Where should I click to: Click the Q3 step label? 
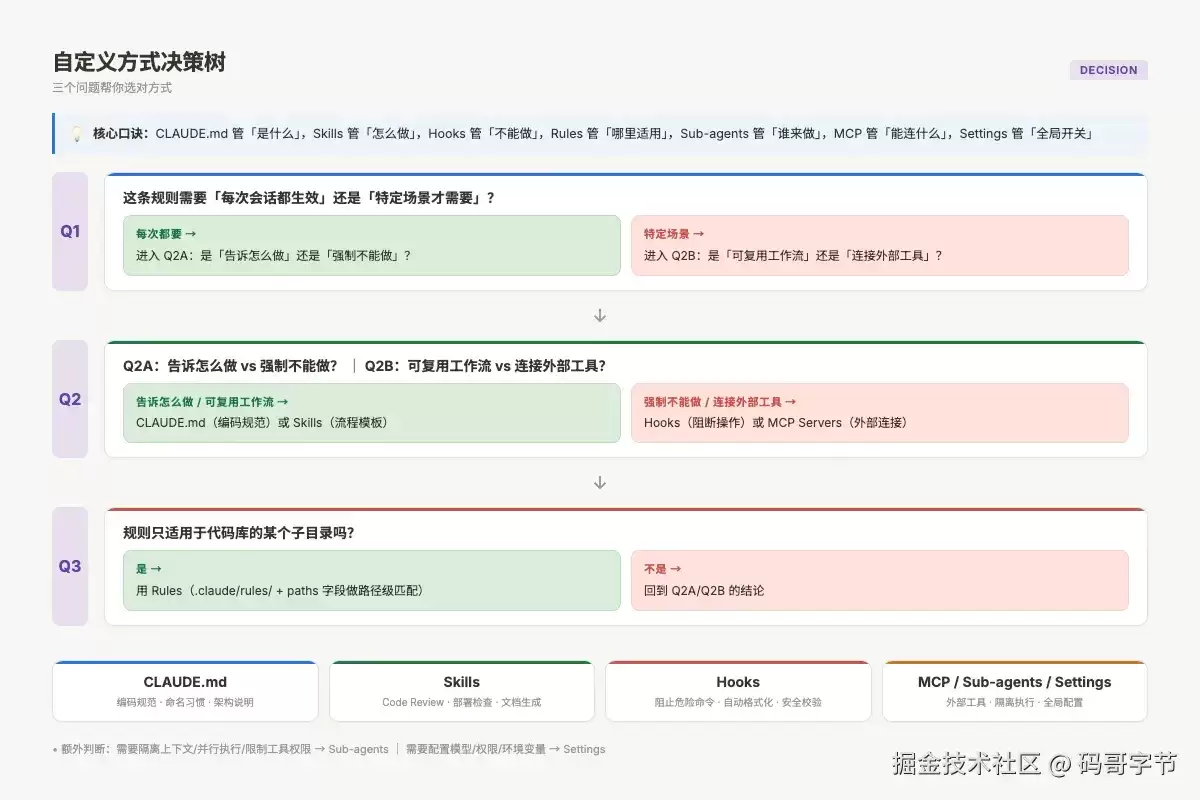click(70, 566)
